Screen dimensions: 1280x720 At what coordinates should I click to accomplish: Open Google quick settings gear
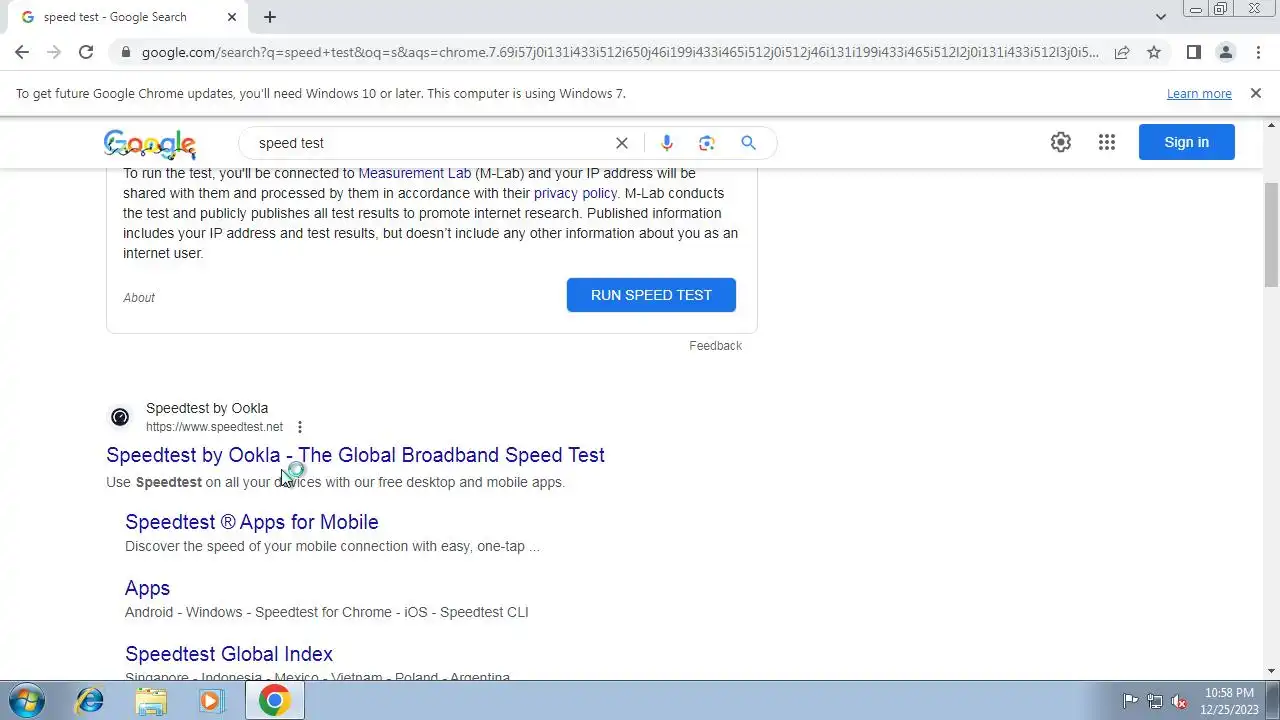(1061, 142)
